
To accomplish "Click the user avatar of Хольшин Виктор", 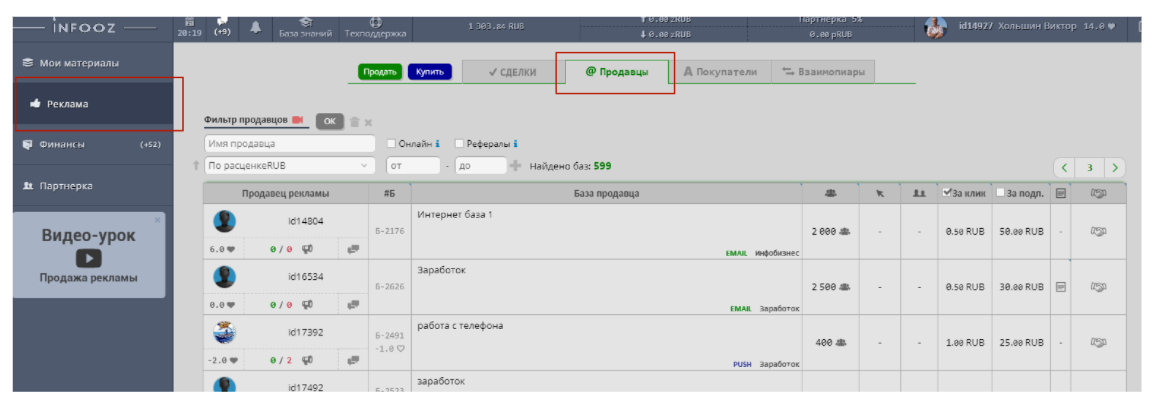I will click(935, 28).
